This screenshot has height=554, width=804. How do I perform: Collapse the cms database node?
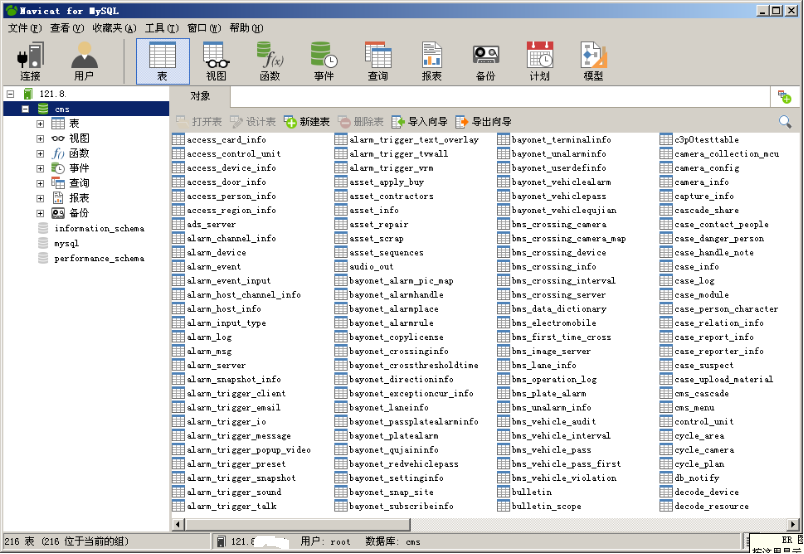[25, 108]
